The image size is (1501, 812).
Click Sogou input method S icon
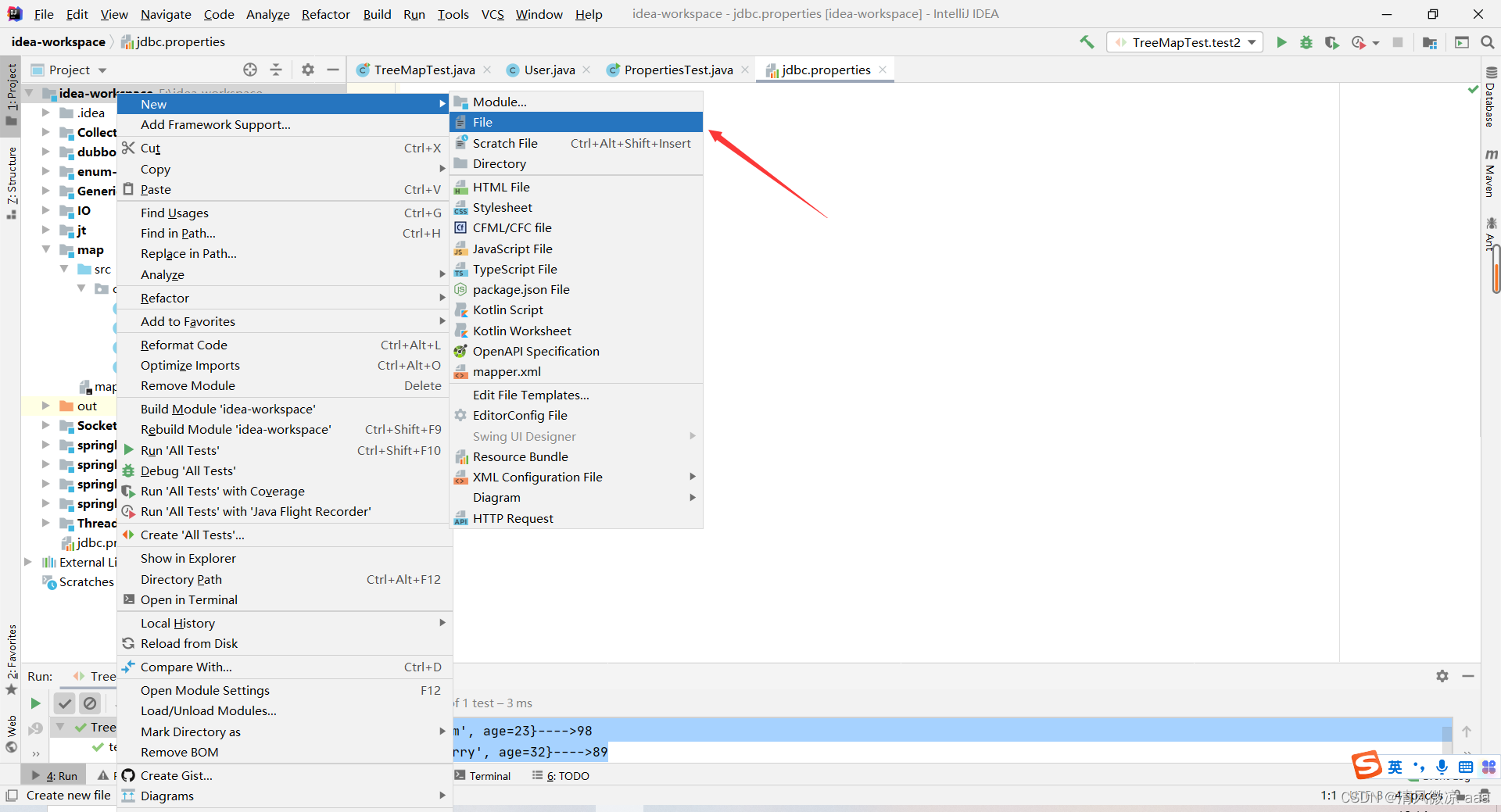1367,765
